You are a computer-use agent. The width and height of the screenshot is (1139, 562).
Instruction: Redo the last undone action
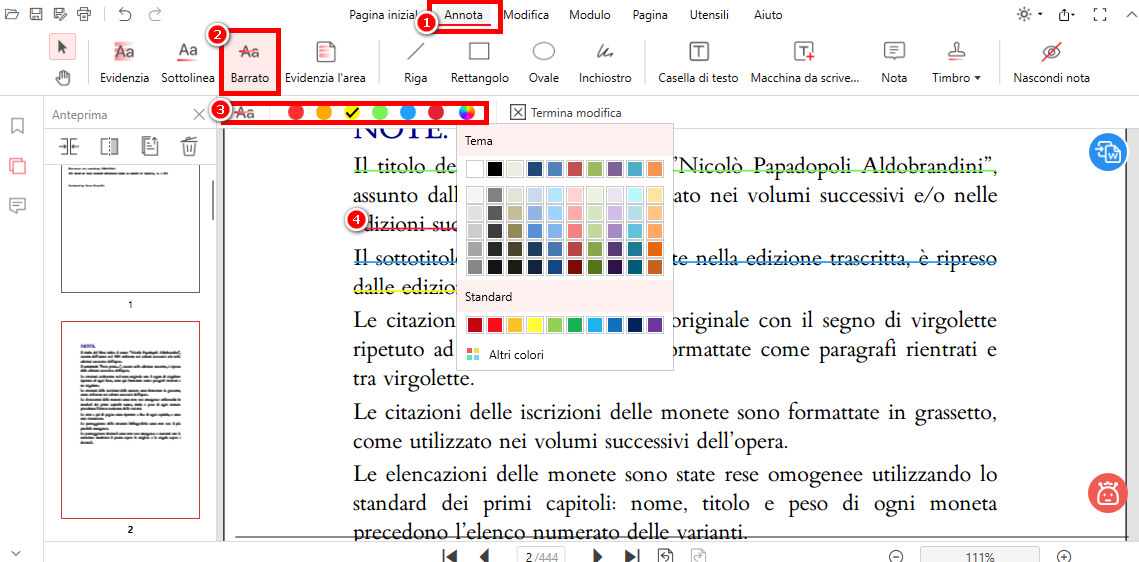coord(155,15)
